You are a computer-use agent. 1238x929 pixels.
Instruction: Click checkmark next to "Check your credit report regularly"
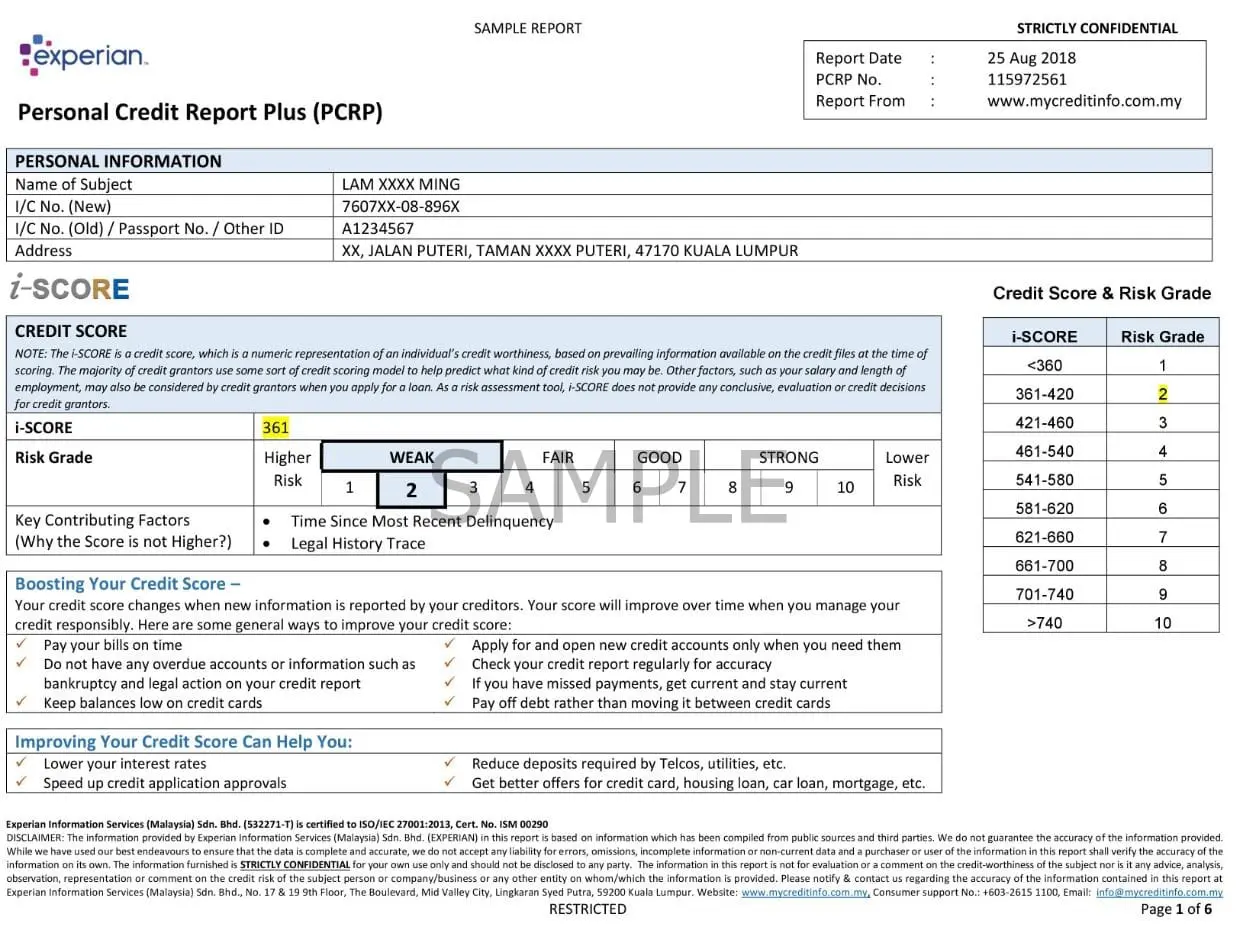point(450,664)
